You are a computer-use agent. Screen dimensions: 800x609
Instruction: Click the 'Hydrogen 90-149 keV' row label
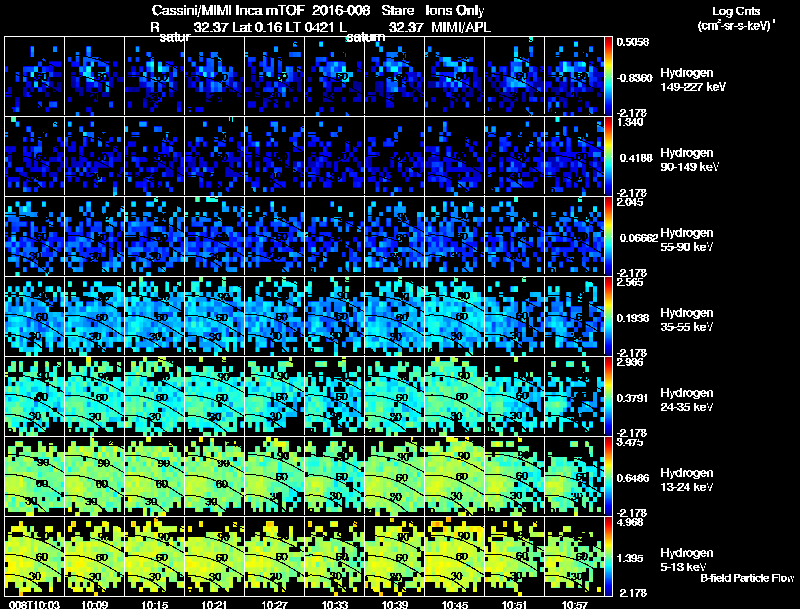pyautogui.click(x=689, y=160)
